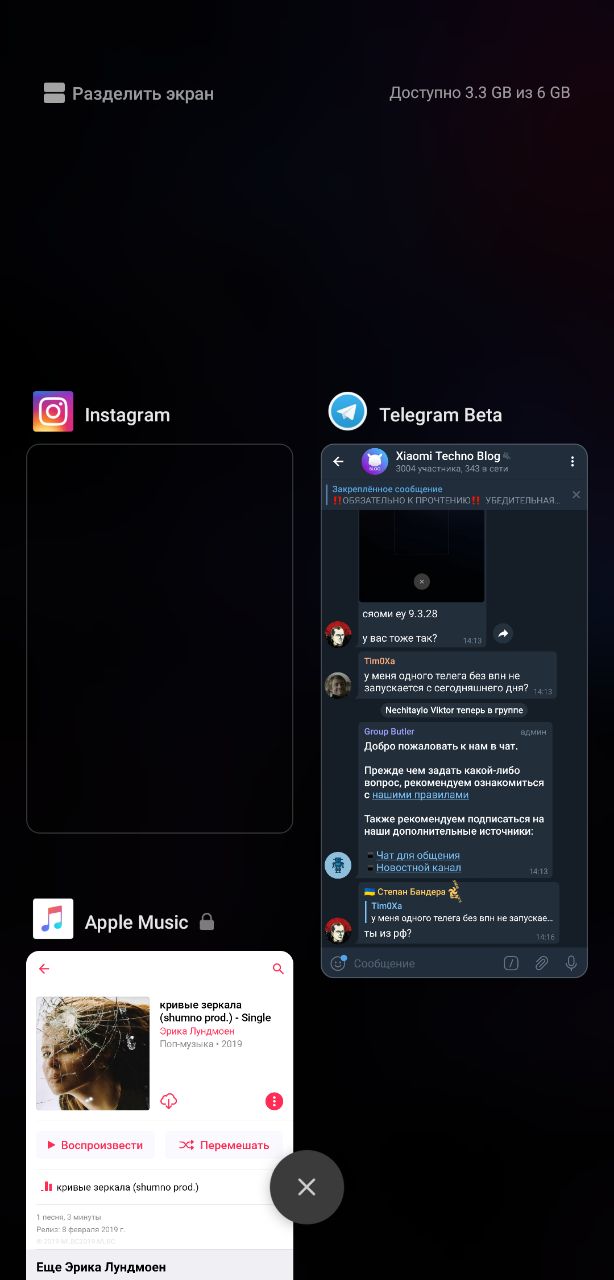Image resolution: width=614 pixels, height=1280 pixels.
Task: Tap the 'ты из рф?' message
Action: pos(388,933)
